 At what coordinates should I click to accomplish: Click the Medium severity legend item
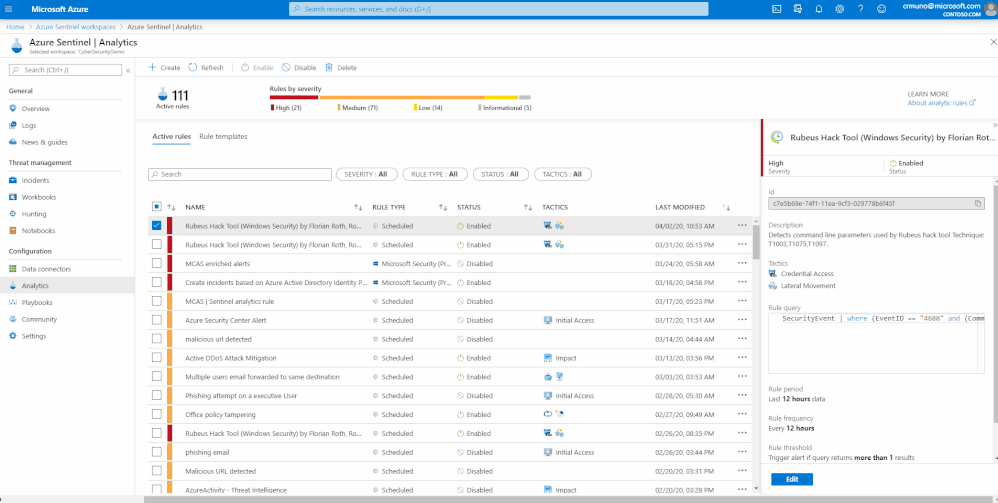click(x=358, y=108)
